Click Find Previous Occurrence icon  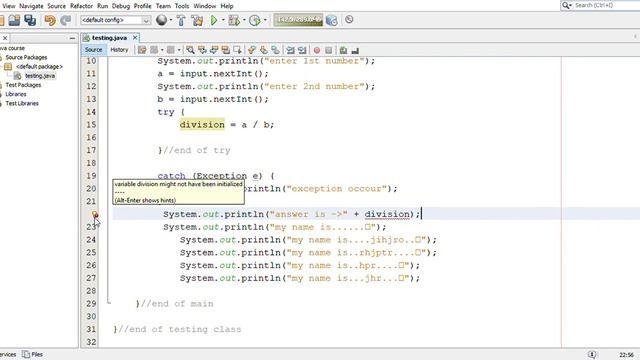(202, 50)
